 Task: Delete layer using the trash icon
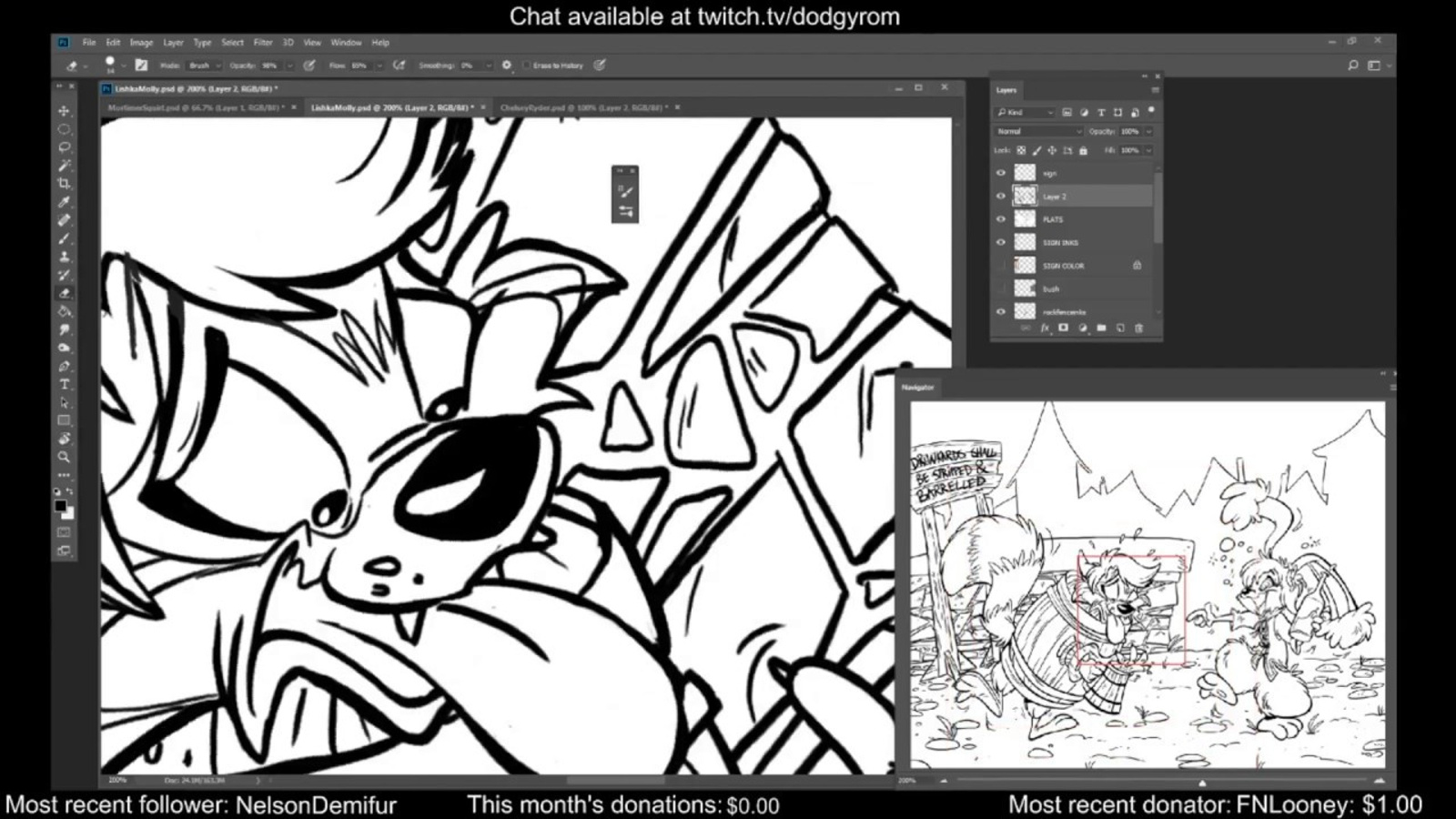tap(1138, 329)
